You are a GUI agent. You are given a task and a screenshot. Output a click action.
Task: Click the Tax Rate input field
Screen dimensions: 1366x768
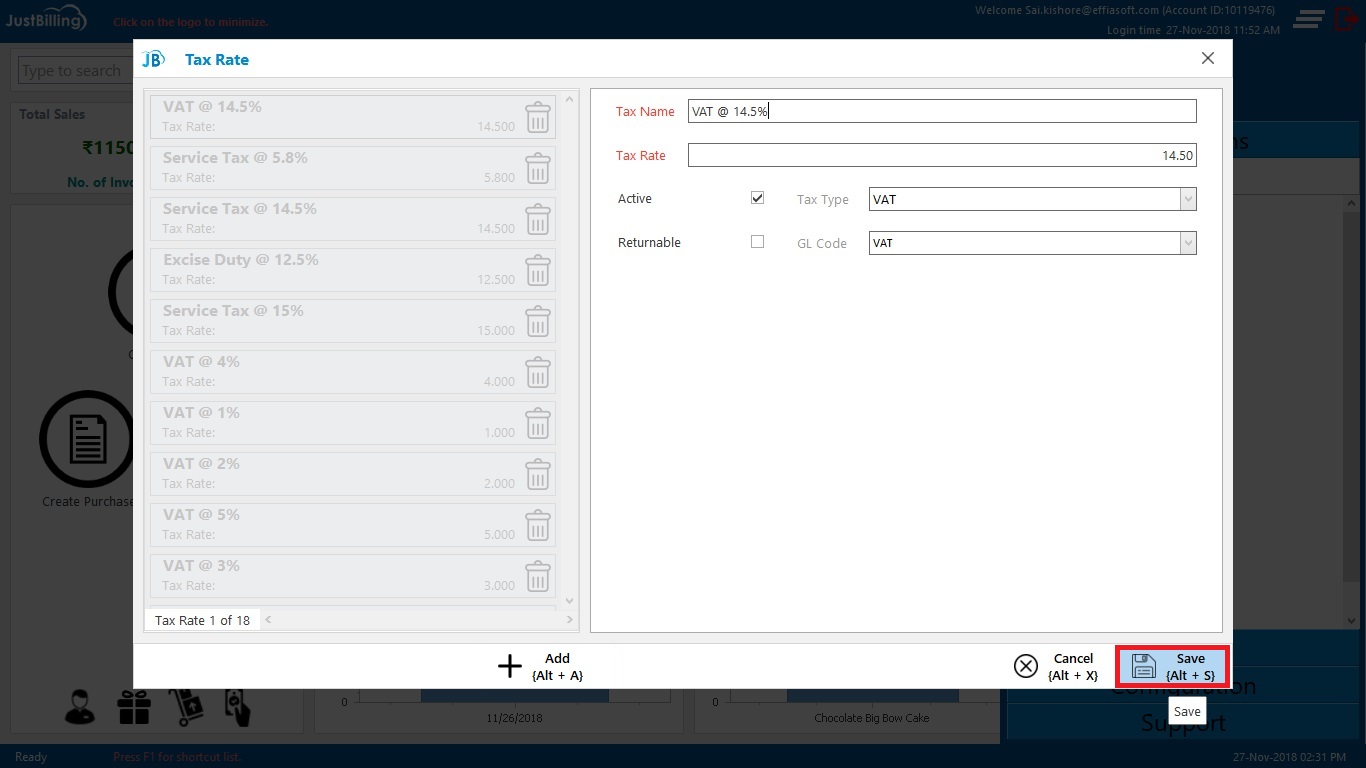[x=942, y=155]
